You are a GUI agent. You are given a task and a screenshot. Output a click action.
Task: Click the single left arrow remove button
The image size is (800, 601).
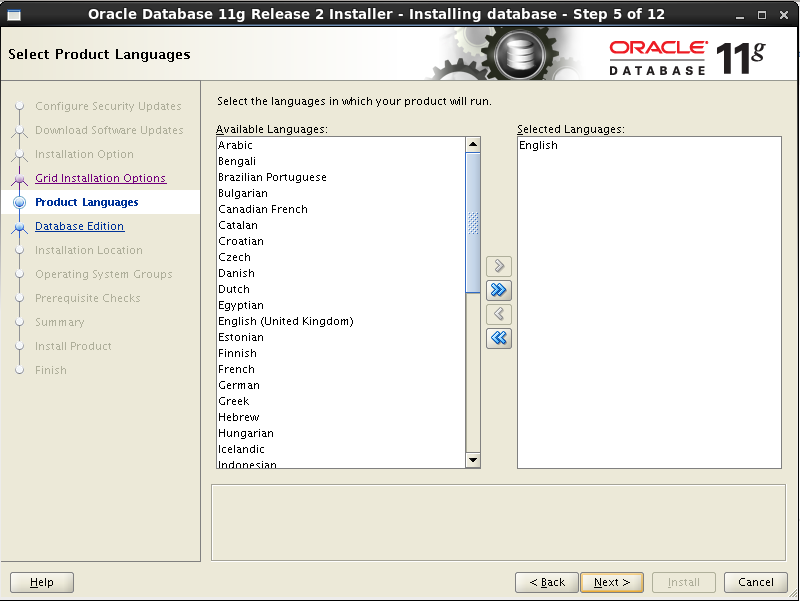(x=498, y=314)
